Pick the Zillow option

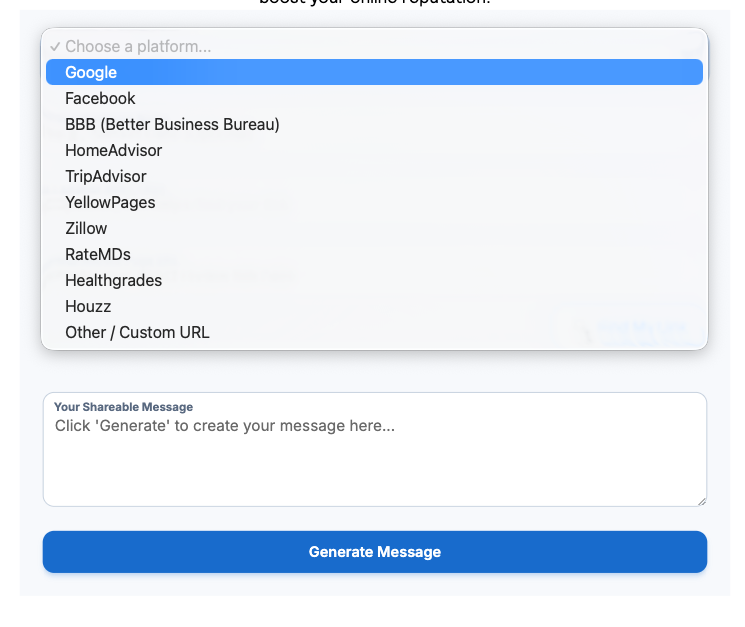(x=374, y=228)
